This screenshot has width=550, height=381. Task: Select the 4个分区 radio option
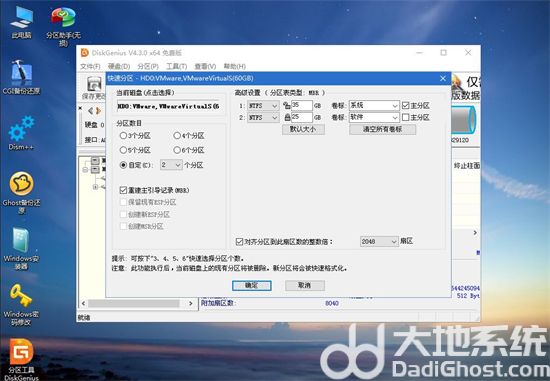tap(177, 136)
